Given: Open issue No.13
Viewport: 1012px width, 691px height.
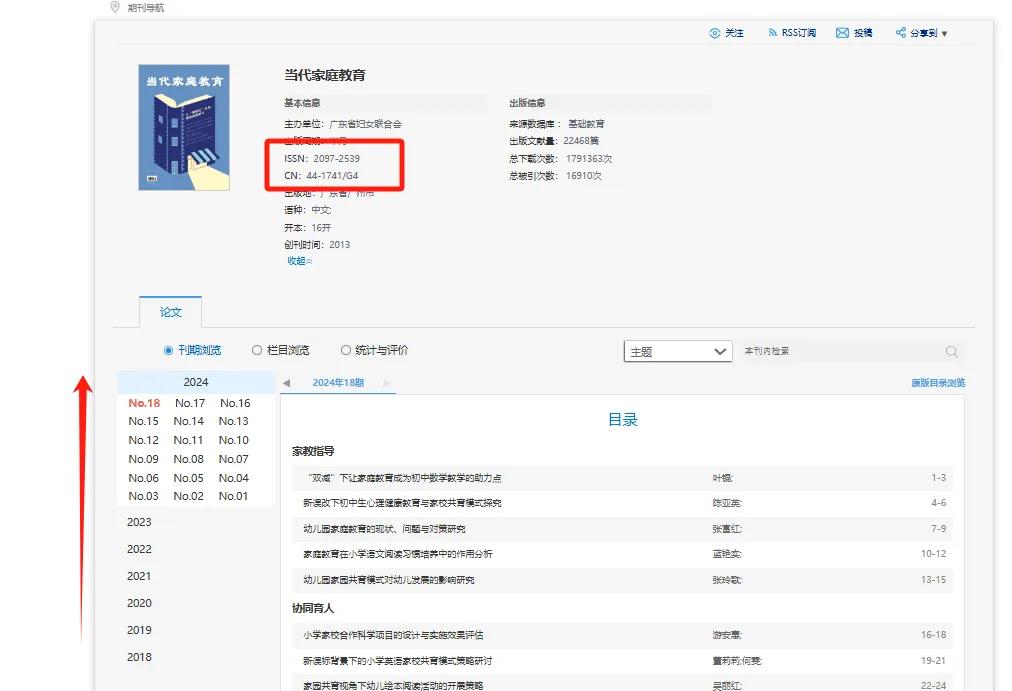Looking at the screenshot, I should click(x=234, y=421).
